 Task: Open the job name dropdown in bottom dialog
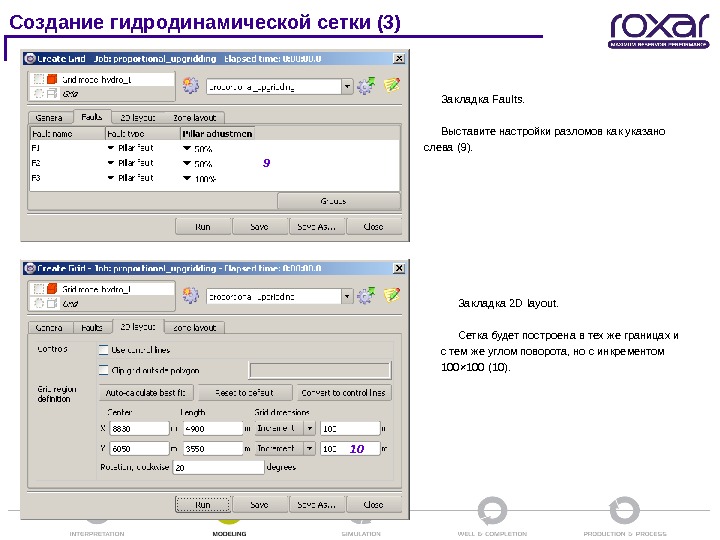point(347,297)
